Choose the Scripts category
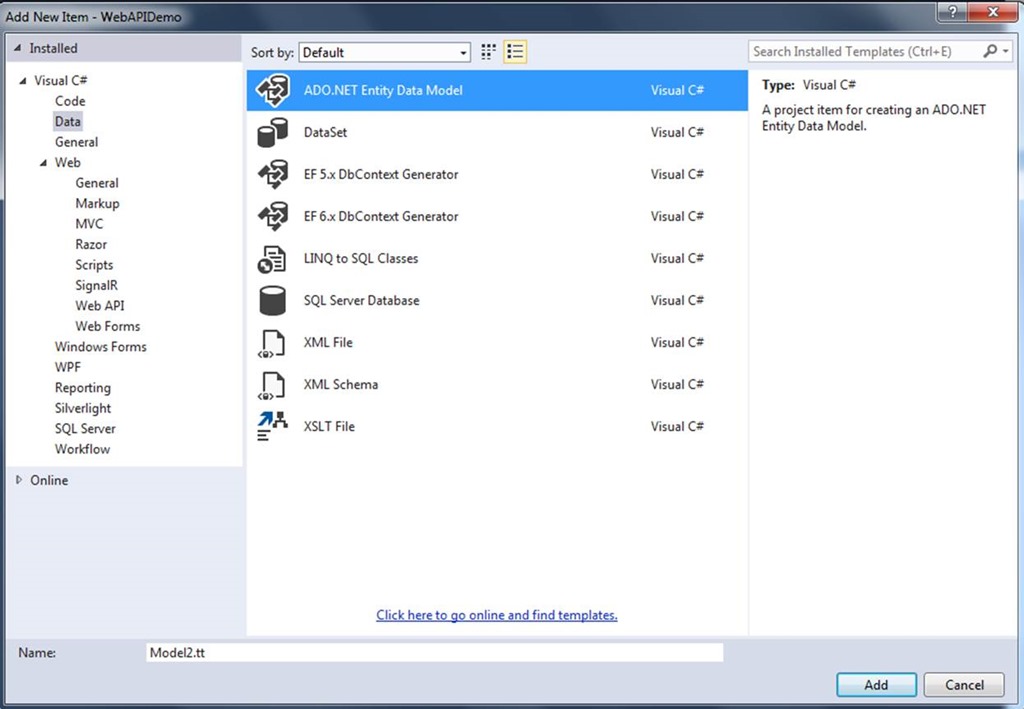This screenshot has width=1024, height=709. (94, 265)
